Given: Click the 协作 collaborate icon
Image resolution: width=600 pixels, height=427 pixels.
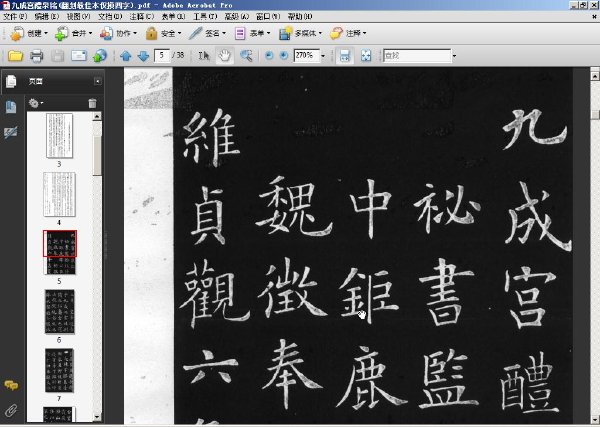Looking at the screenshot, I should (106, 34).
